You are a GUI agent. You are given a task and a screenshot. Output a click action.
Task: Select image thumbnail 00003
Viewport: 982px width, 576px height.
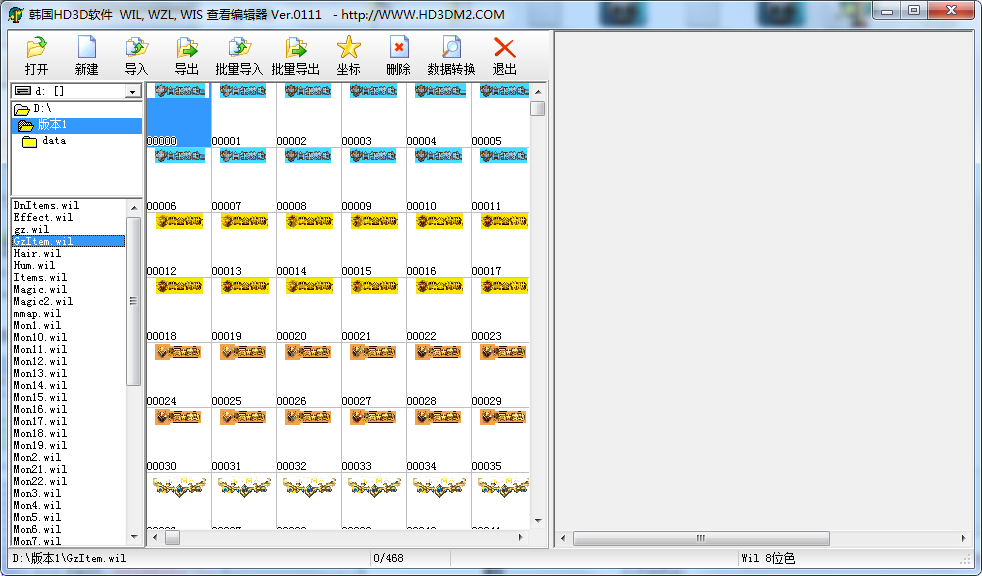373,115
